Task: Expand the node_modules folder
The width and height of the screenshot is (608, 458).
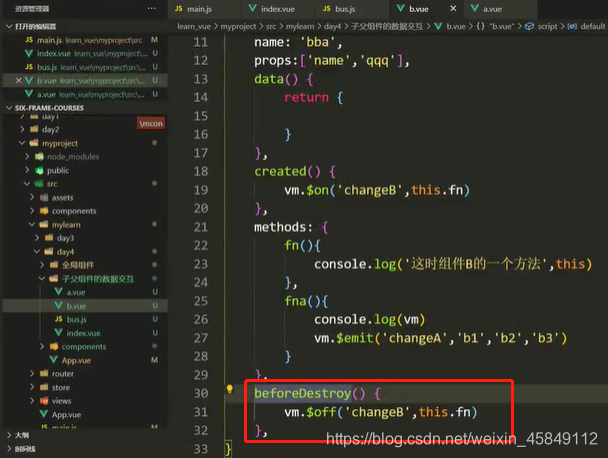Action: point(27,157)
